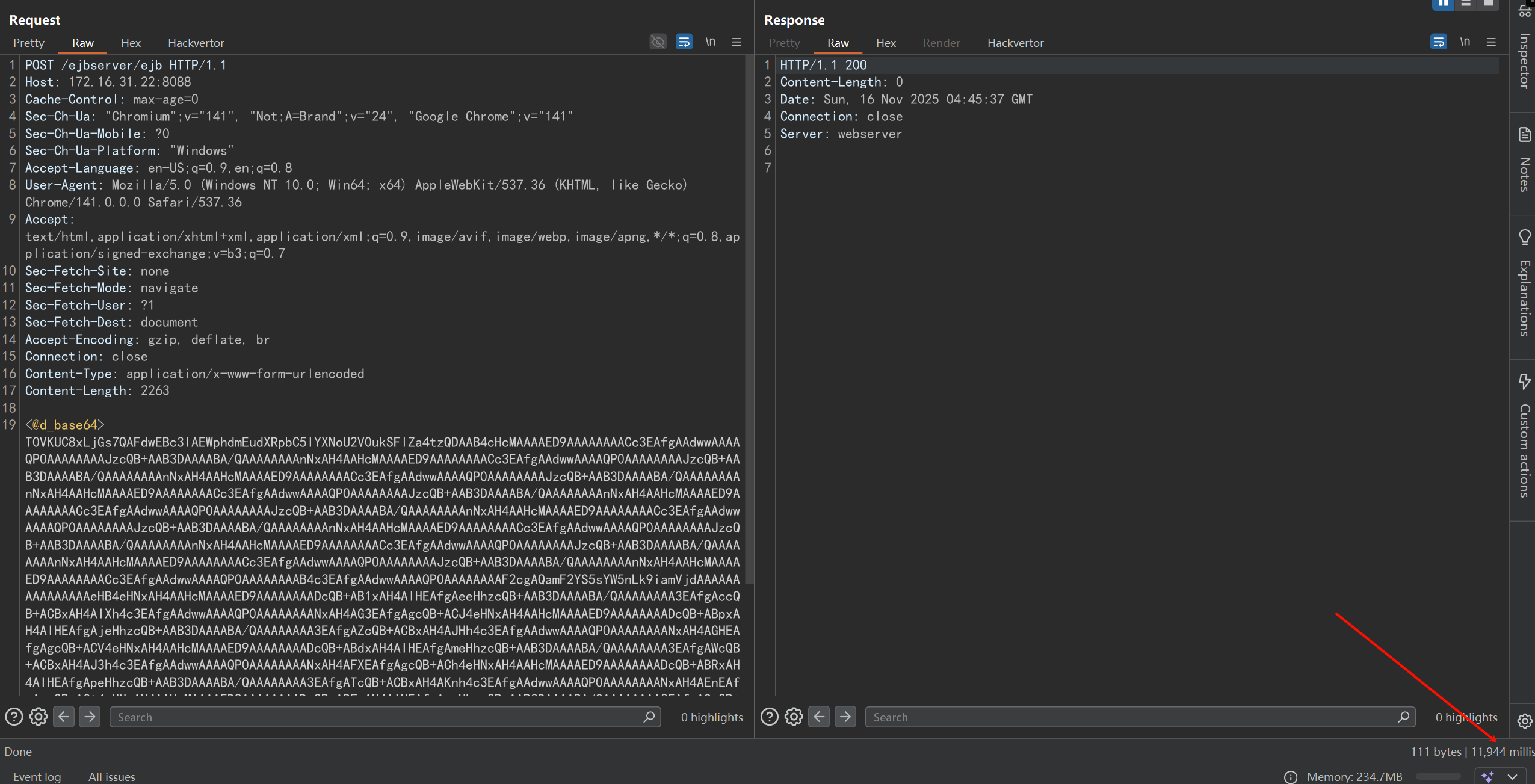Toggle line wrap in Request panel
The width and height of the screenshot is (1535, 784).
coord(684,42)
